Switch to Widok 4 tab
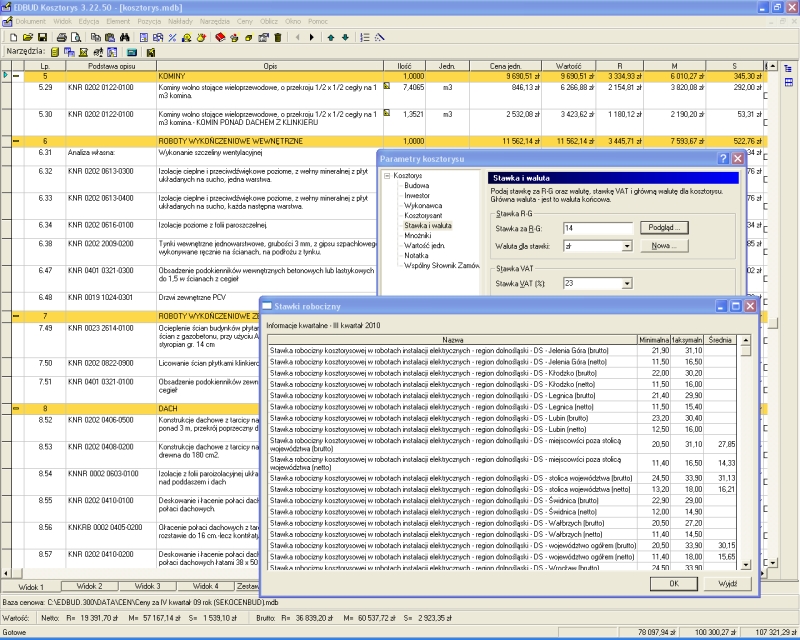 tap(206, 586)
